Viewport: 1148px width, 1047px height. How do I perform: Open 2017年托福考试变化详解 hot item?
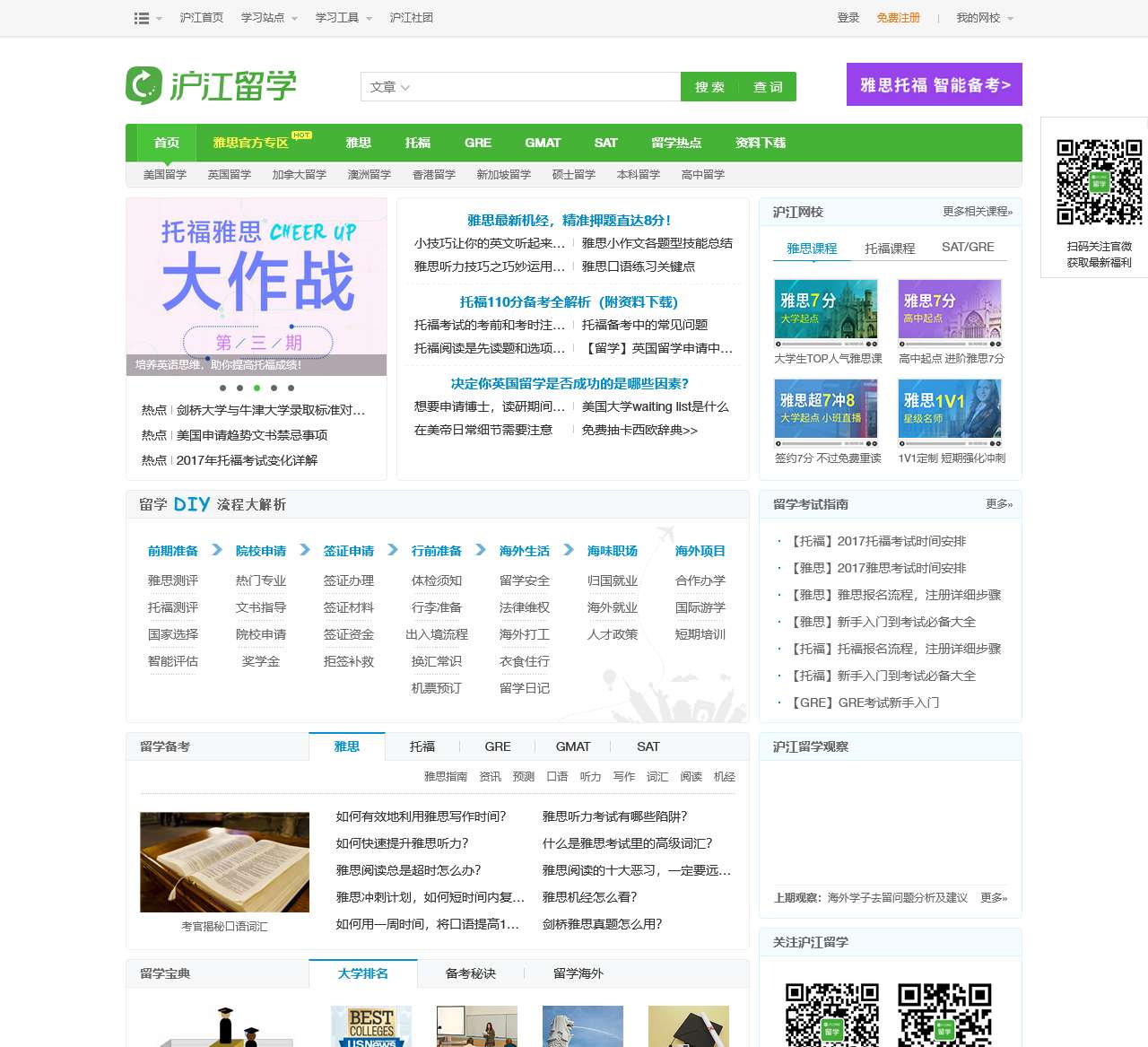pyautogui.click(x=247, y=460)
